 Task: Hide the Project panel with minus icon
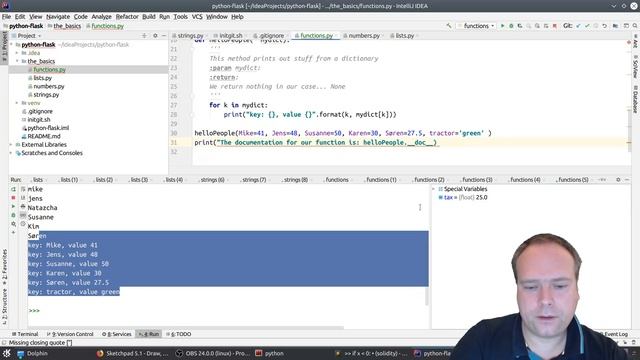(164, 36)
